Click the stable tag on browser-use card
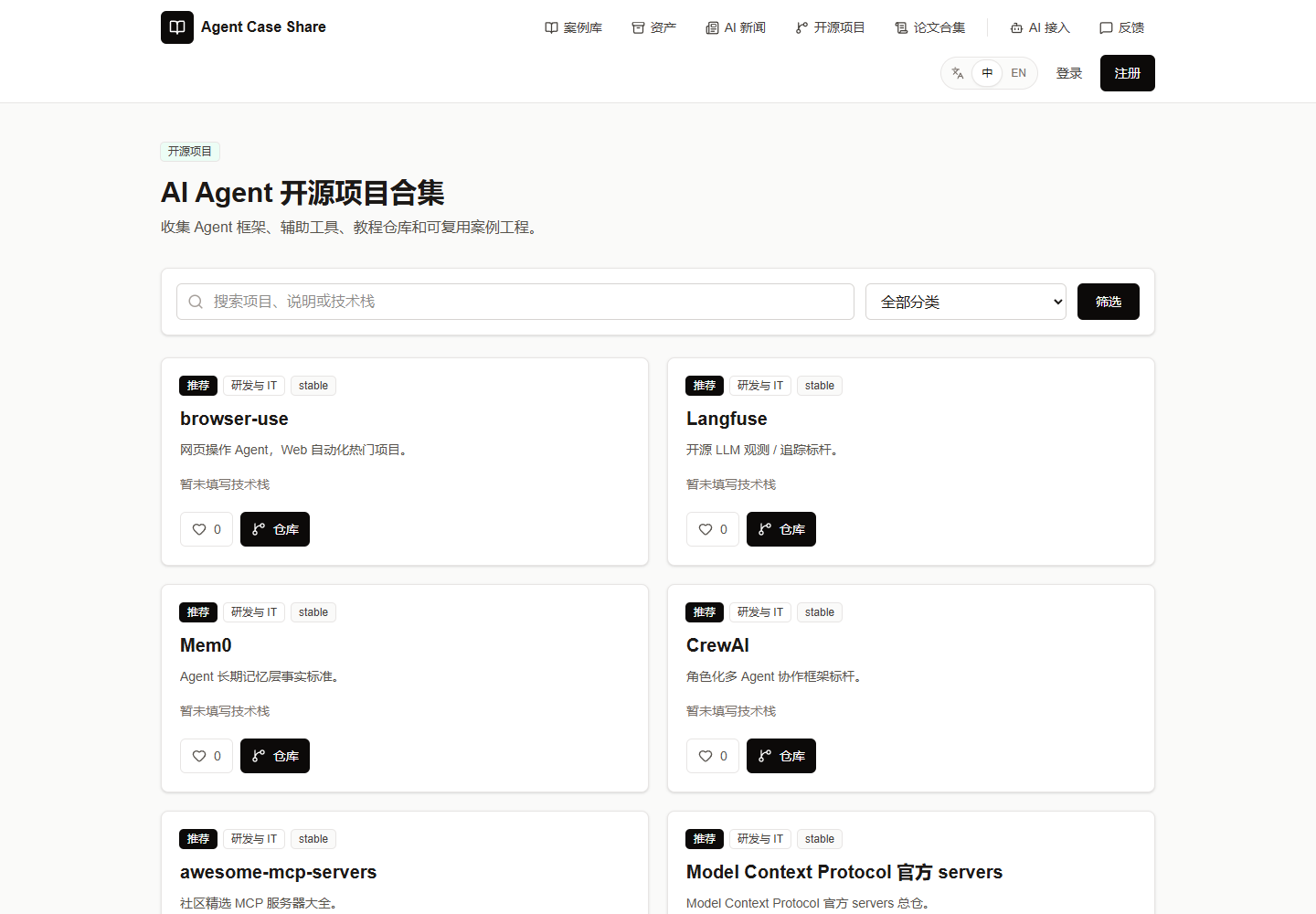Image resolution: width=1316 pixels, height=914 pixels. pos(313,386)
